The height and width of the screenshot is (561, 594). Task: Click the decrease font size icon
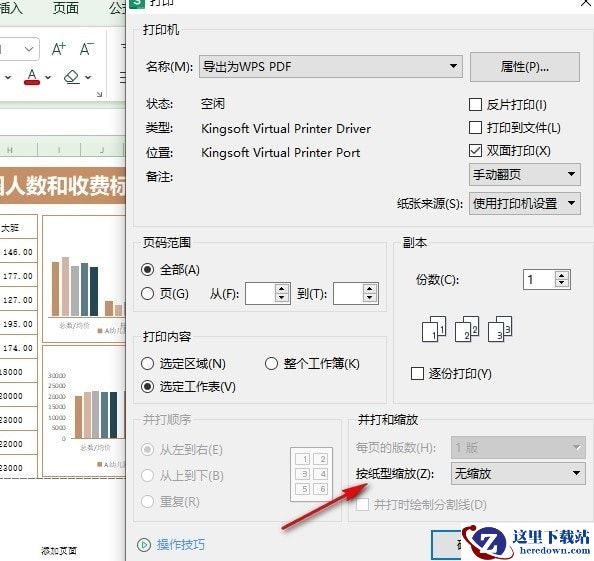(x=87, y=49)
